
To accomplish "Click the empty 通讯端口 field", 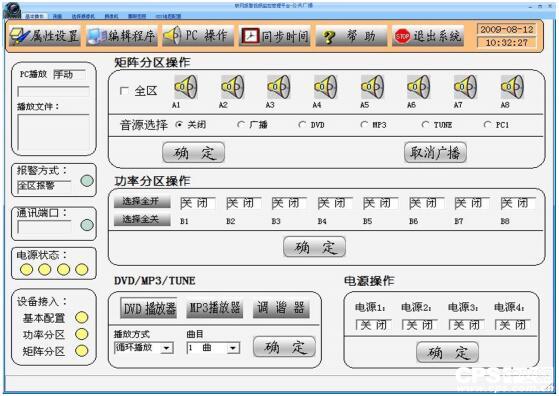I will tap(44, 227).
